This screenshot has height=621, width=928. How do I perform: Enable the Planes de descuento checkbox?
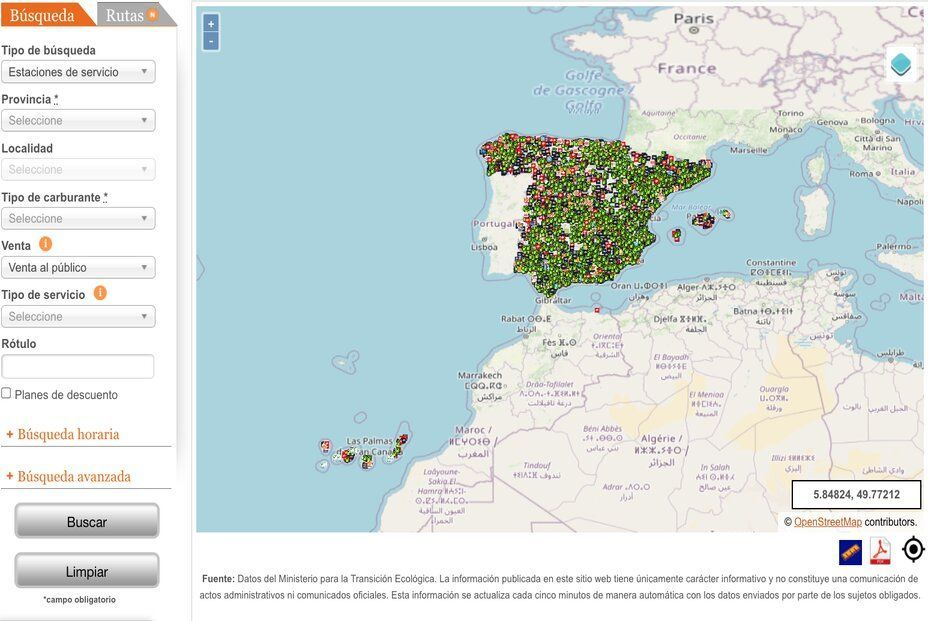pyautogui.click(x=7, y=394)
